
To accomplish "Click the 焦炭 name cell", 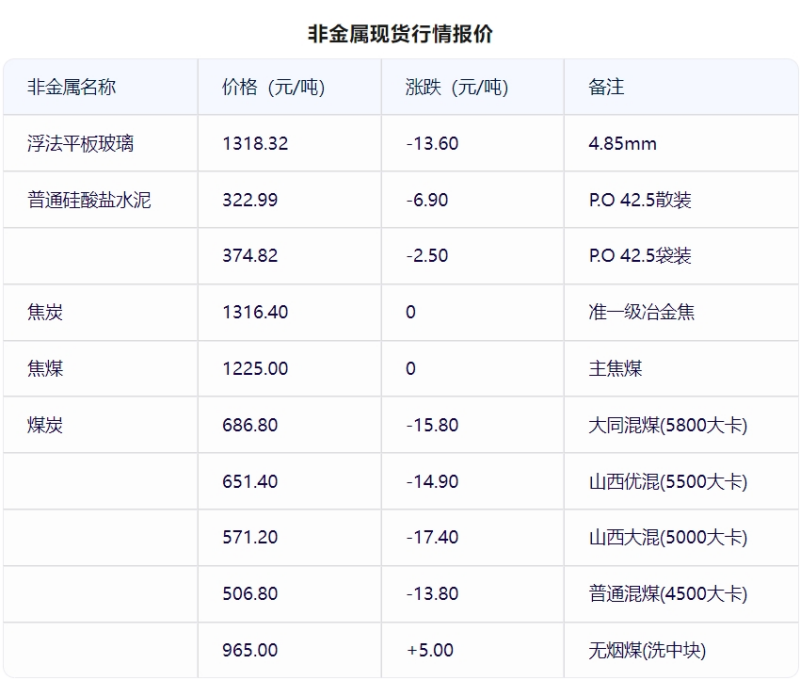I will [45, 312].
